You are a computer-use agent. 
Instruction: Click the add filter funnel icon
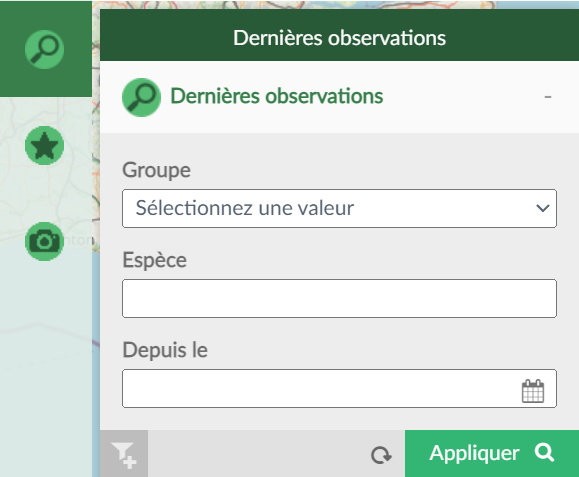point(124,454)
